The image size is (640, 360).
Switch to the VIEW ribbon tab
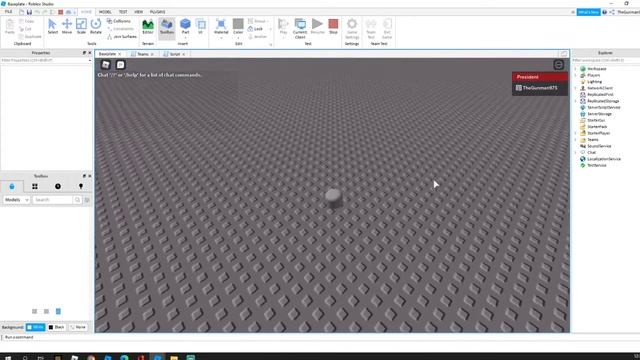[139, 12]
